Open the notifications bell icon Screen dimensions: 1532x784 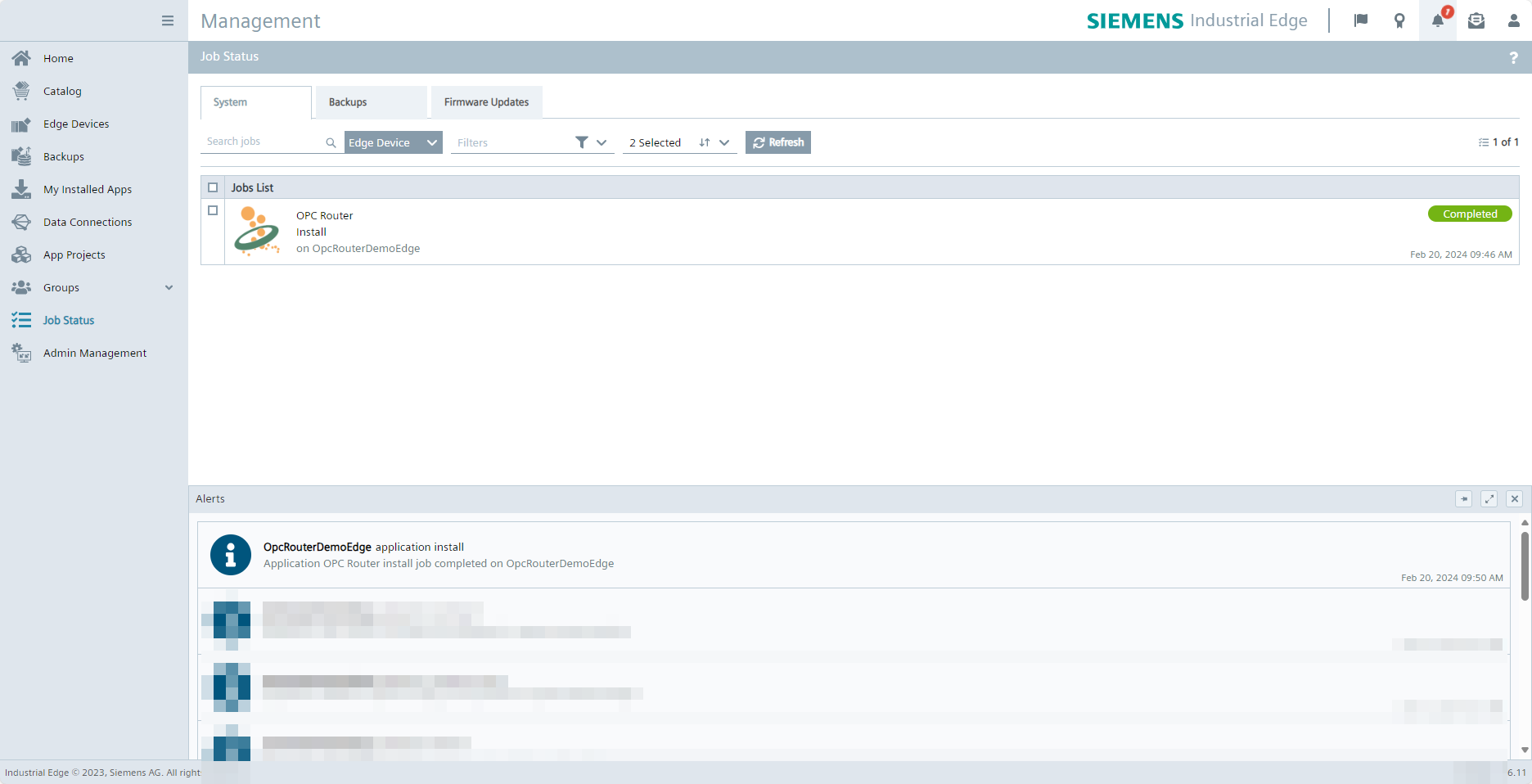click(1438, 20)
